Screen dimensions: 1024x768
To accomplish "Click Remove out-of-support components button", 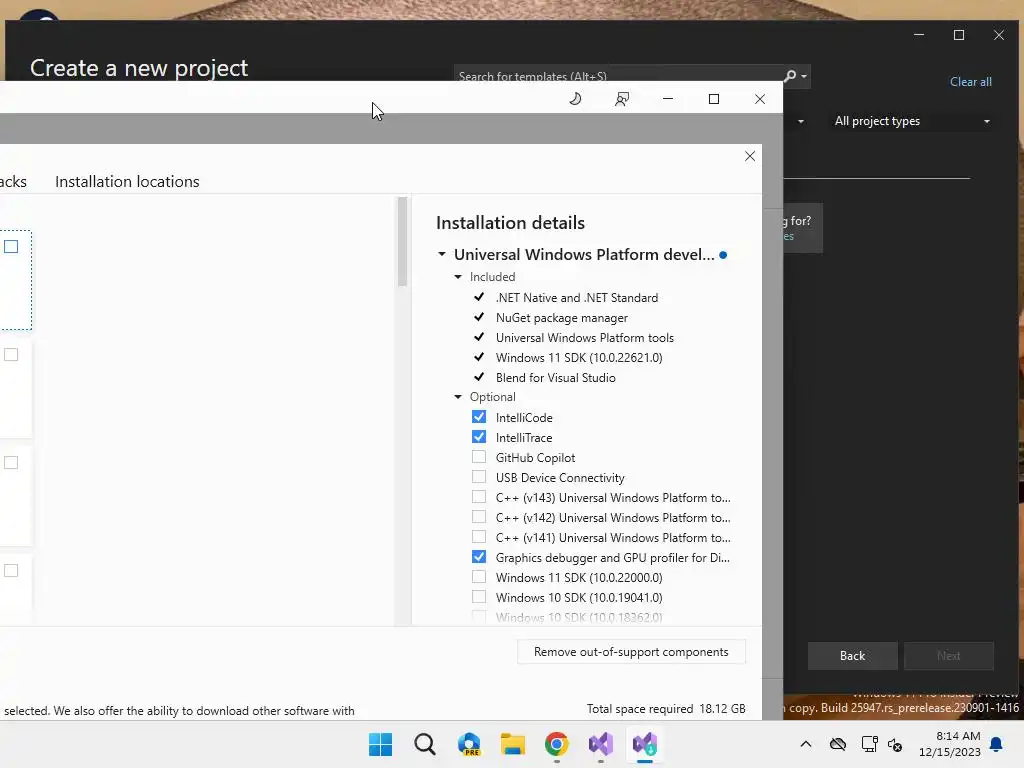I will coord(631,652).
